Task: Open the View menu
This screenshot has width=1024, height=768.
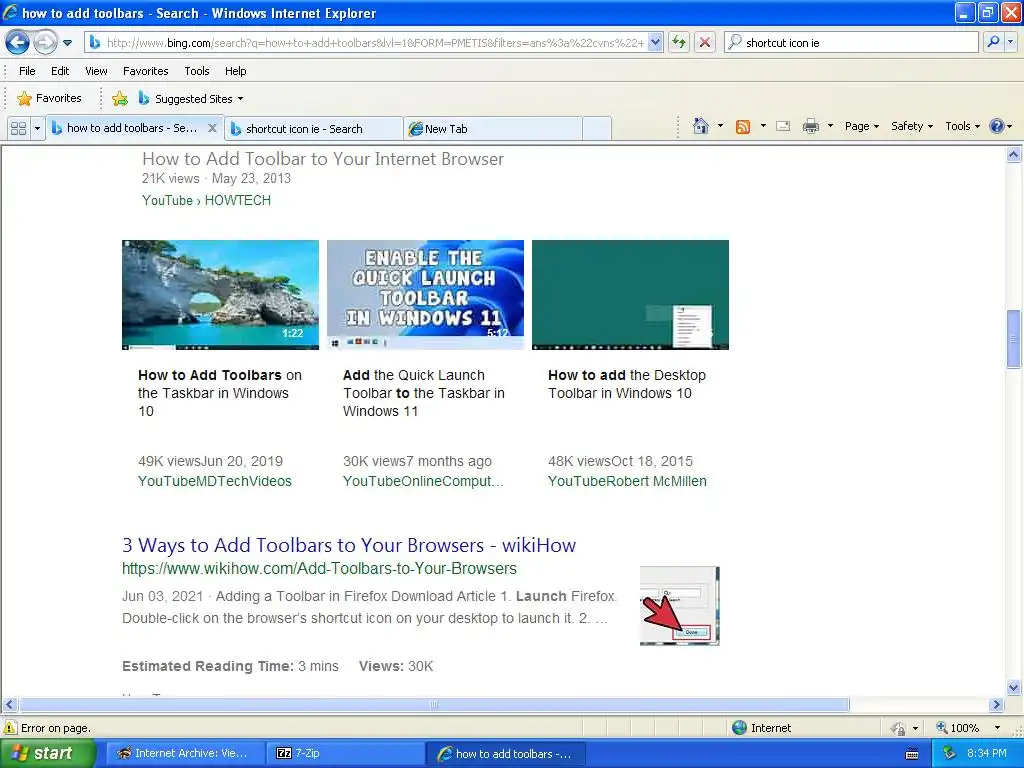Action: point(96,71)
